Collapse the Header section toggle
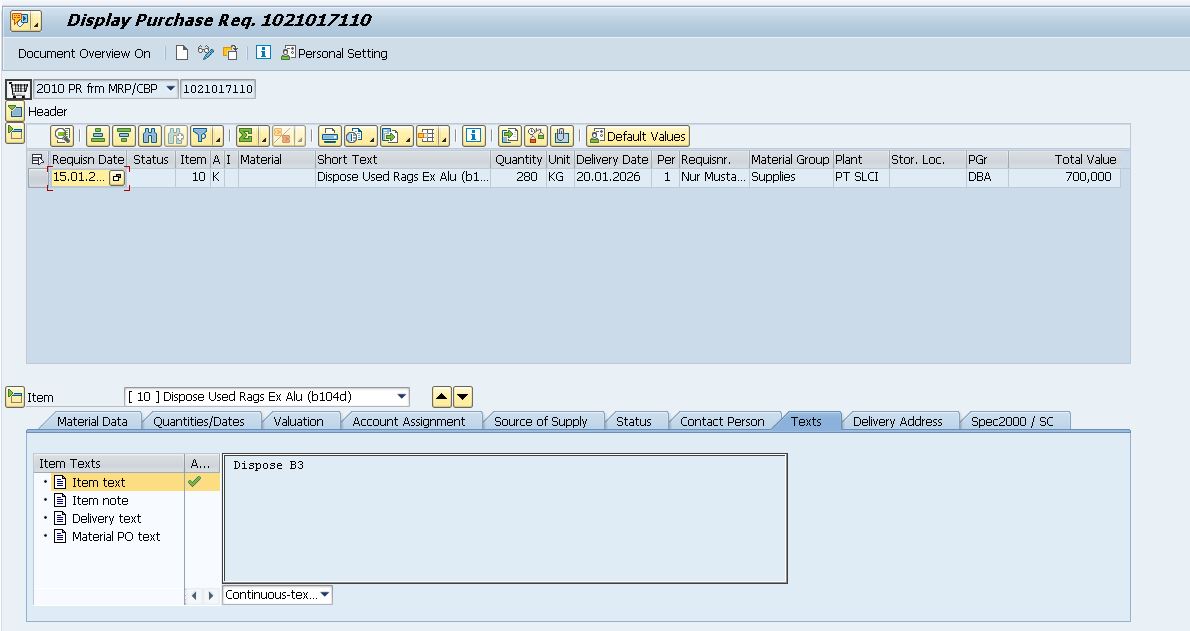This screenshot has width=1190, height=631. click(15, 111)
